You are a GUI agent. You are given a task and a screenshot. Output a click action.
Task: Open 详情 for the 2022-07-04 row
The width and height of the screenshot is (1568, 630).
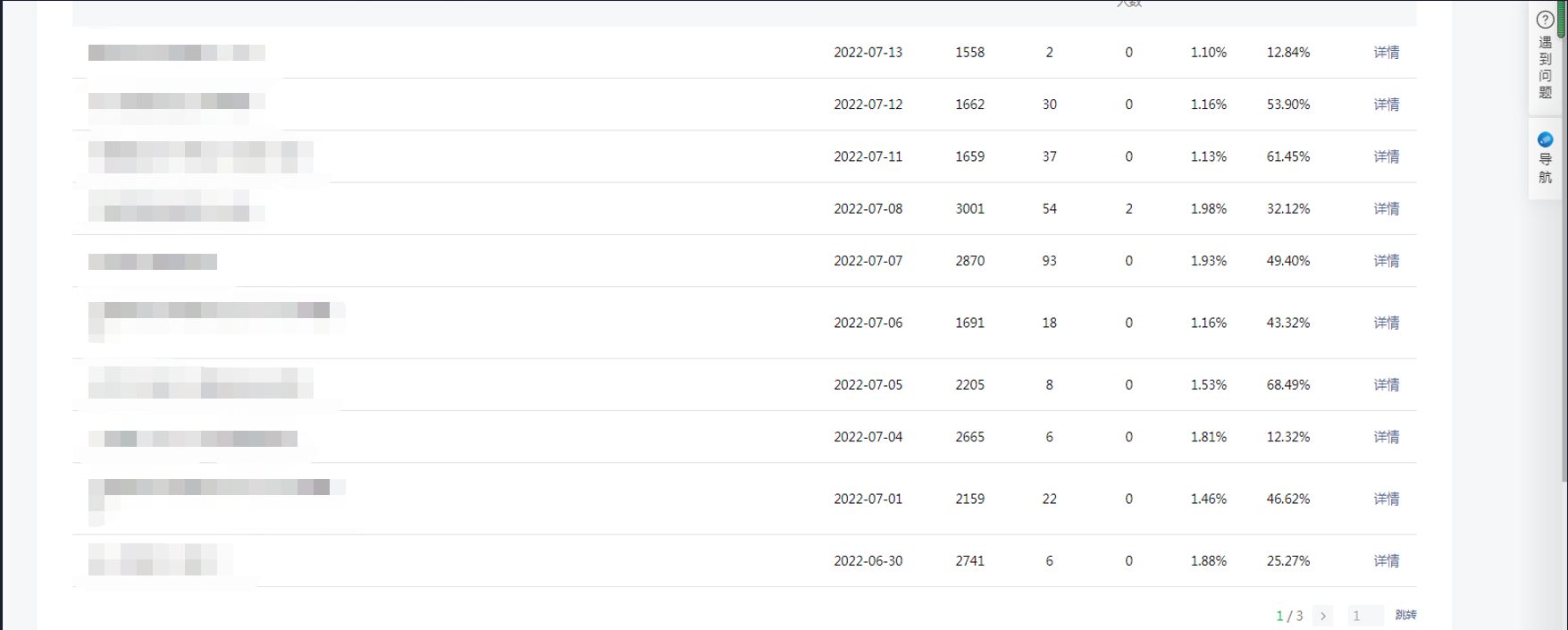coord(1386,437)
